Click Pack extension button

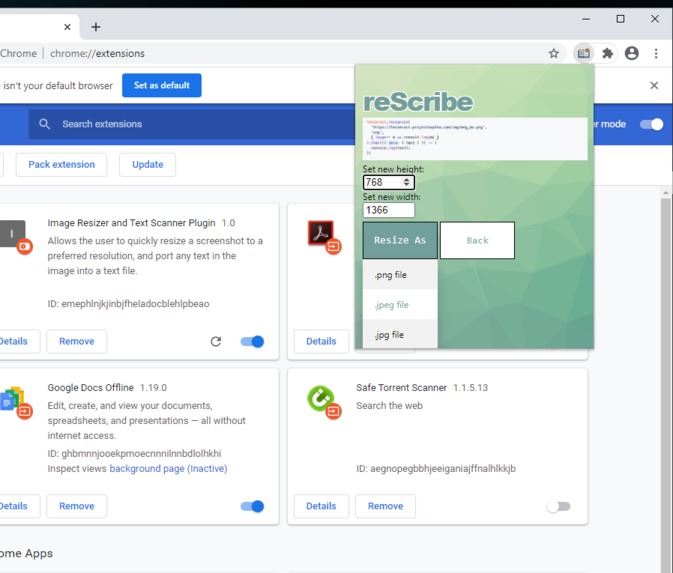pos(61,164)
